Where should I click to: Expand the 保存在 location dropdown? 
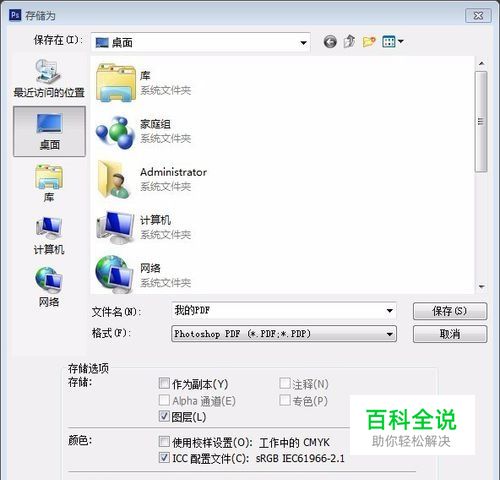(303, 43)
